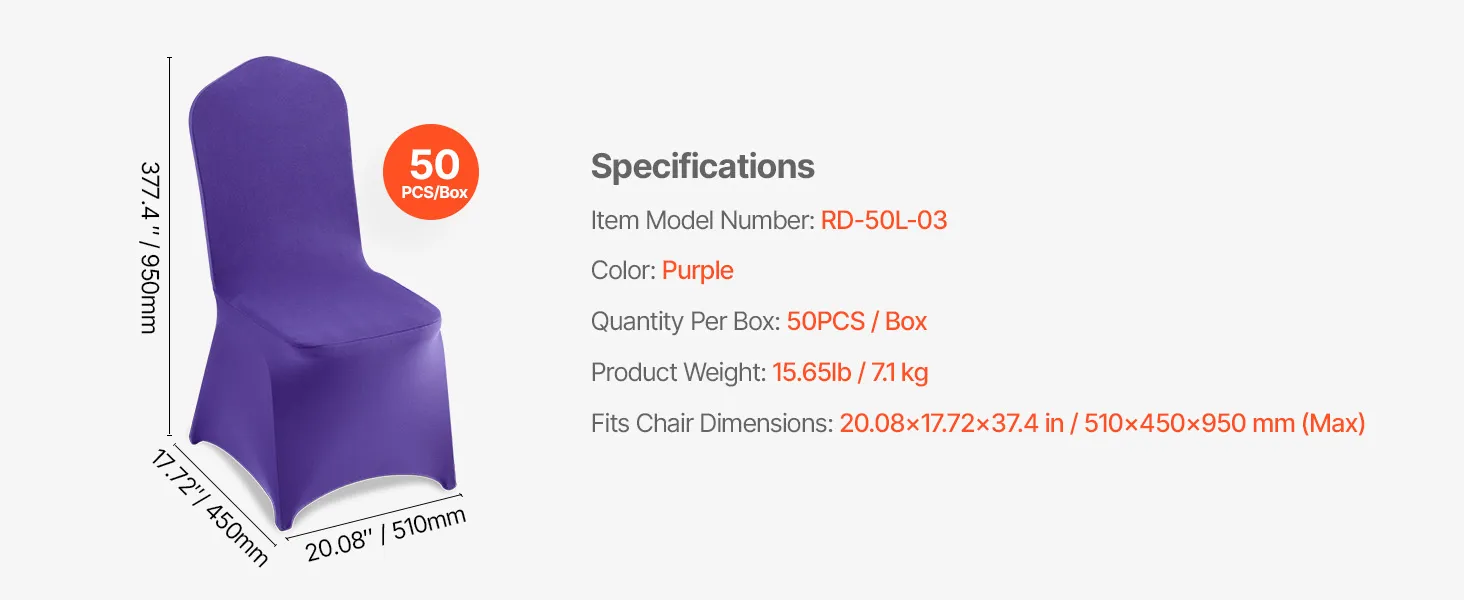The width and height of the screenshot is (1464, 600).
Task: Click the orange 50 PCS/Box badge
Action: [x=431, y=171]
